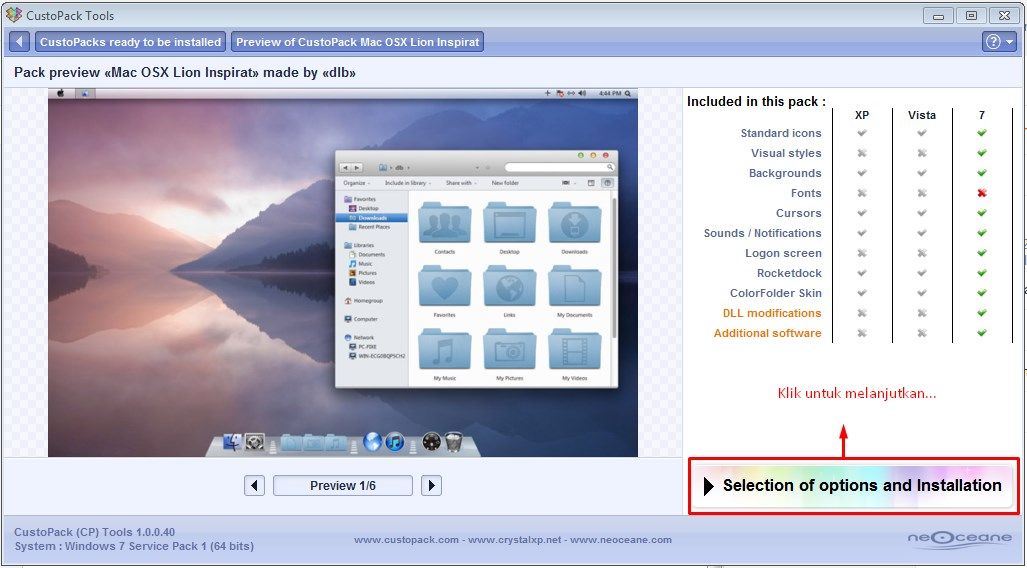
Task: Show previous preview image
Action: click(254, 485)
